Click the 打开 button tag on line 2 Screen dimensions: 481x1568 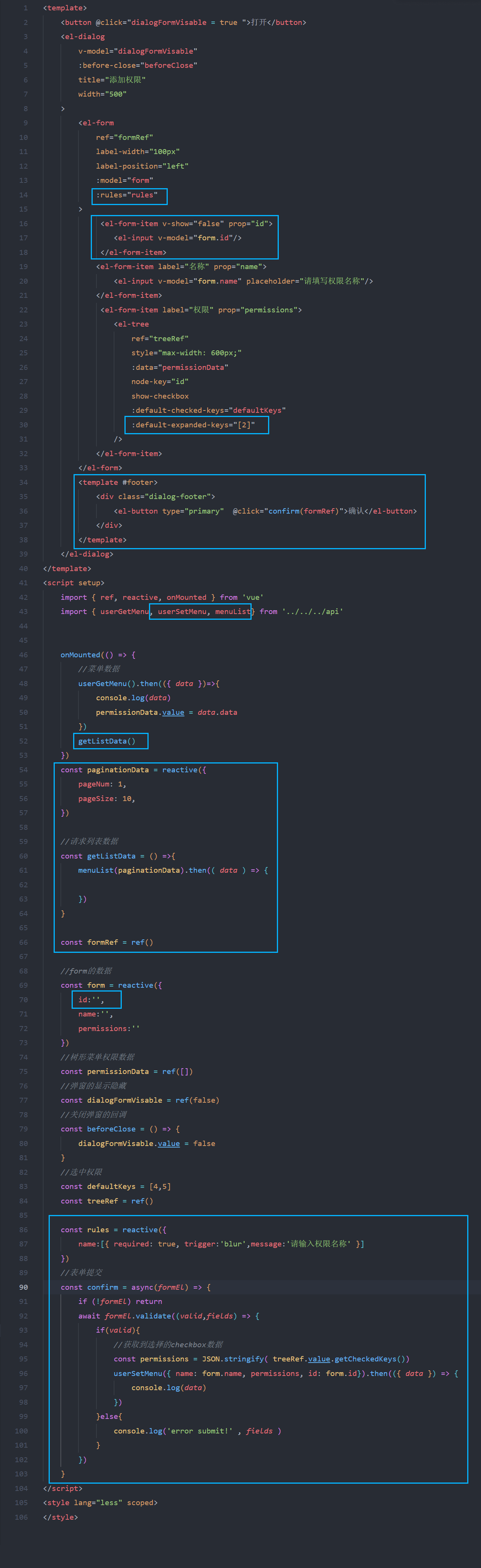pos(184,23)
